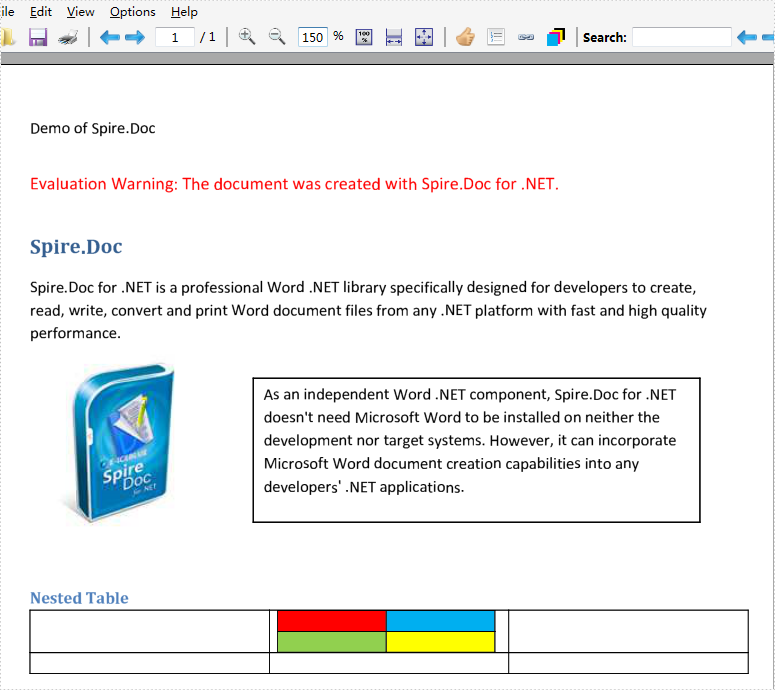This screenshot has height=690, width=775.
Task: Click the 'Demo of Spire.Doc' header text
Action: pyautogui.click(x=93, y=129)
